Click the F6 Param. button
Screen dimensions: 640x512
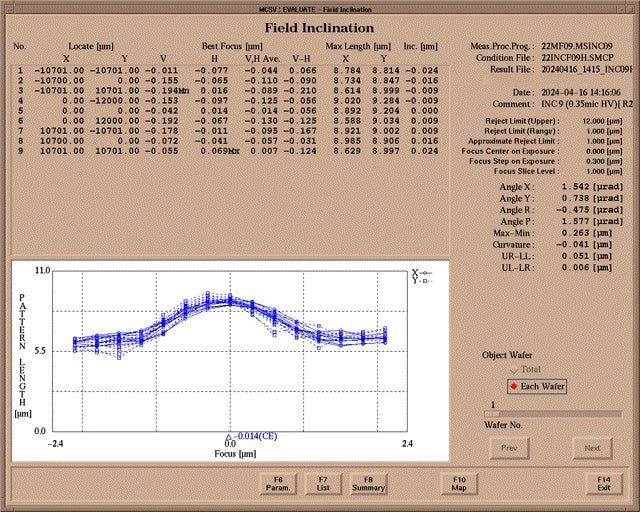click(277, 483)
